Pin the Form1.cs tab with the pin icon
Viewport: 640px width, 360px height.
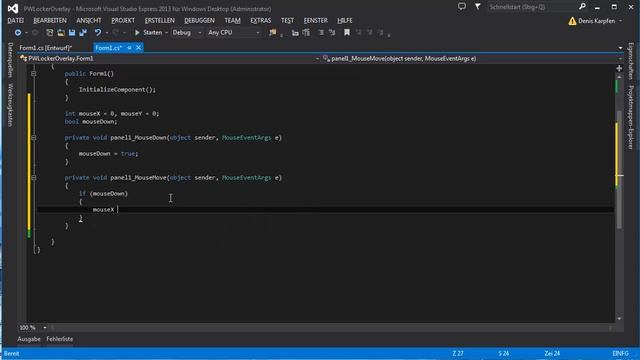click(x=129, y=48)
